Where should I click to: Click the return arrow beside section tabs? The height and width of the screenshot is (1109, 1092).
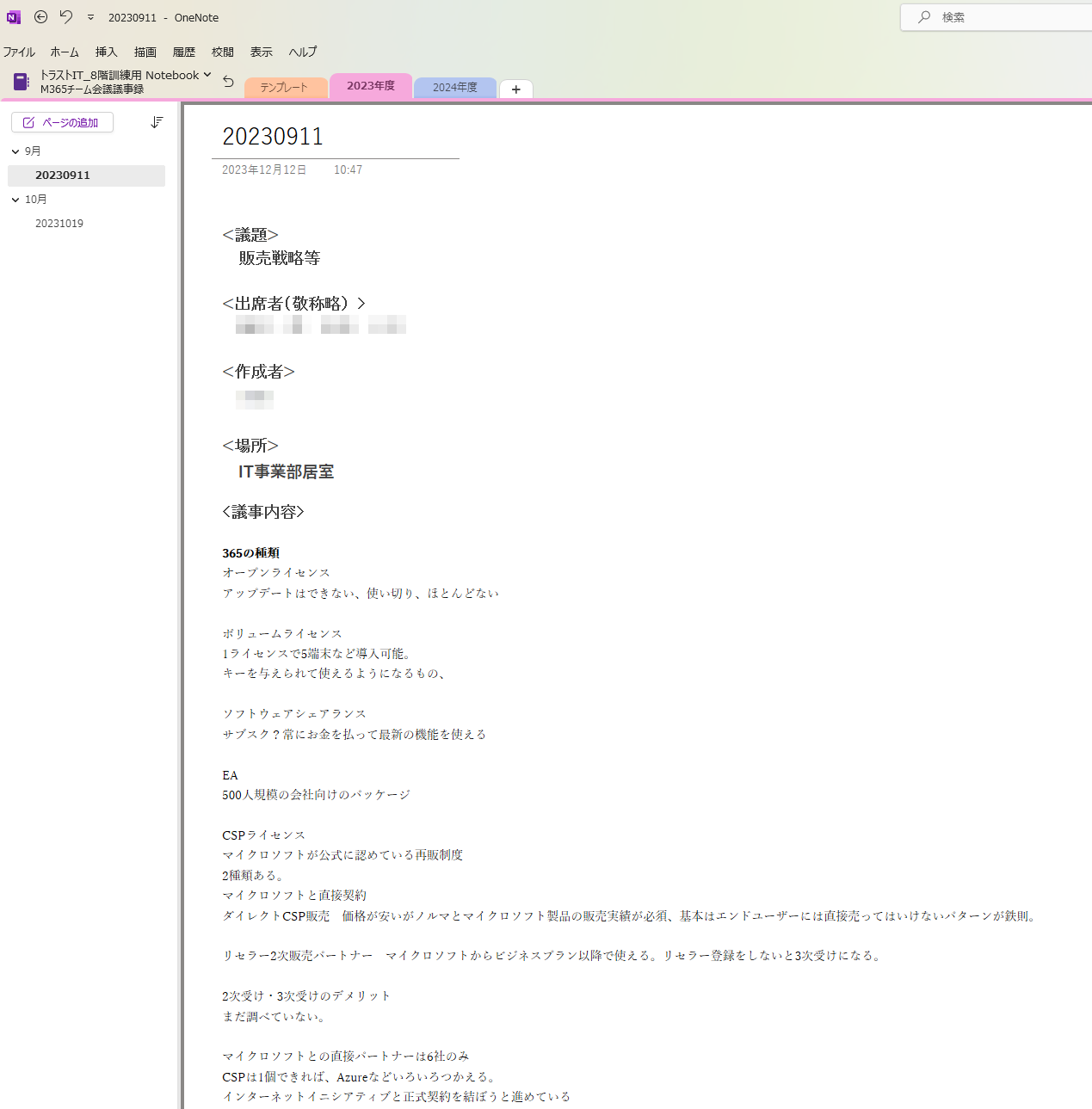(x=228, y=82)
